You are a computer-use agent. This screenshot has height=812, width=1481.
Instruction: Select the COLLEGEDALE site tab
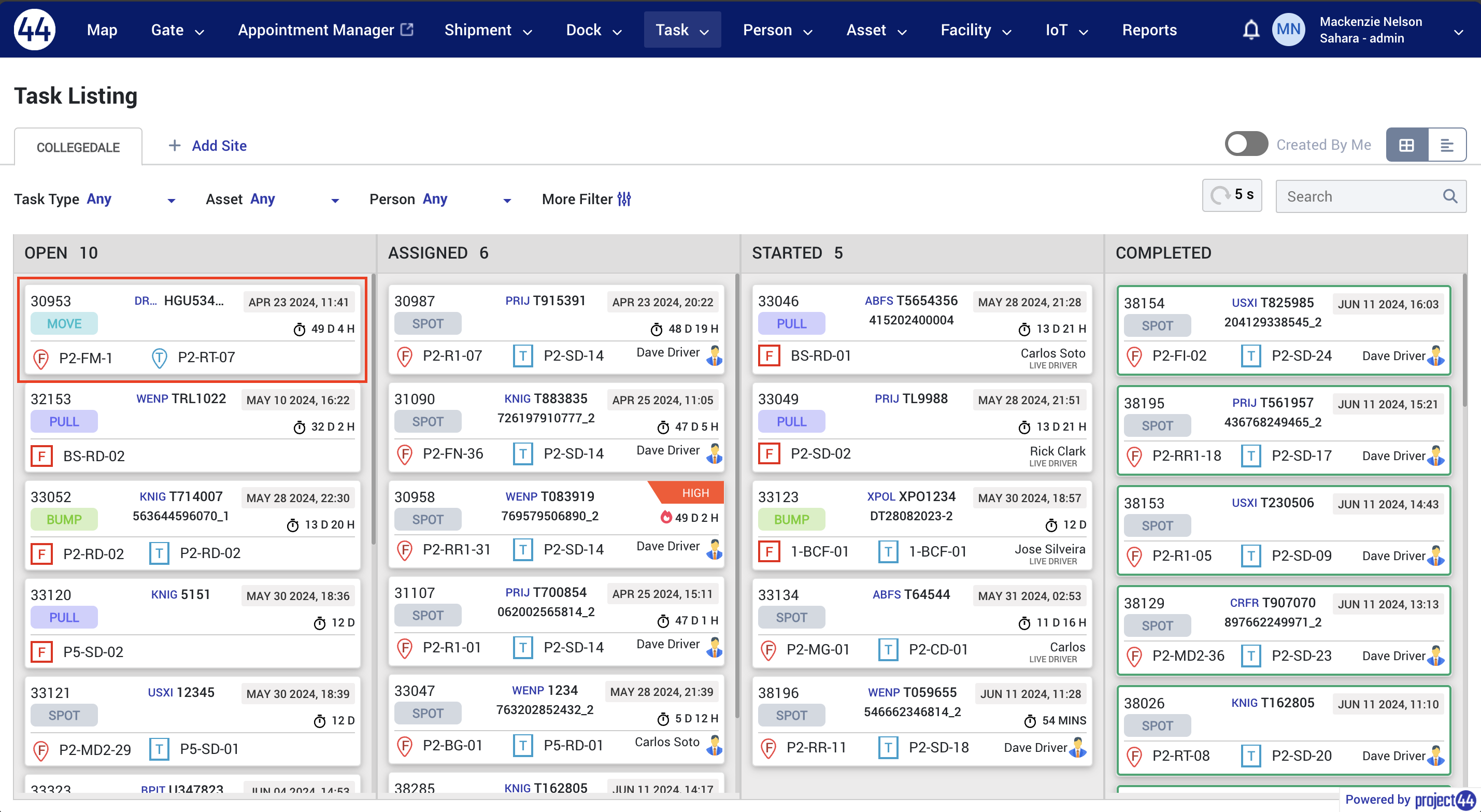(78, 147)
